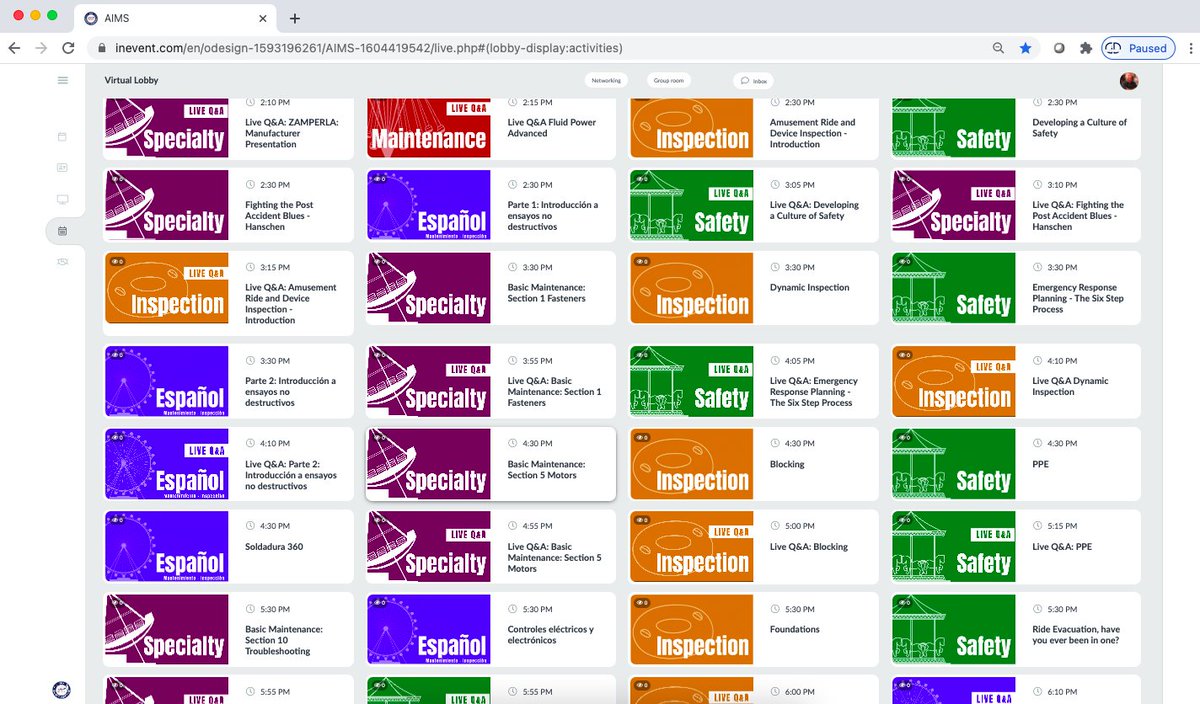Open Basic Maintenance: Section 10 Troubleshooting
The height and width of the screenshot is (704, 1200).
pyautogui.click(x=229, y=630)
